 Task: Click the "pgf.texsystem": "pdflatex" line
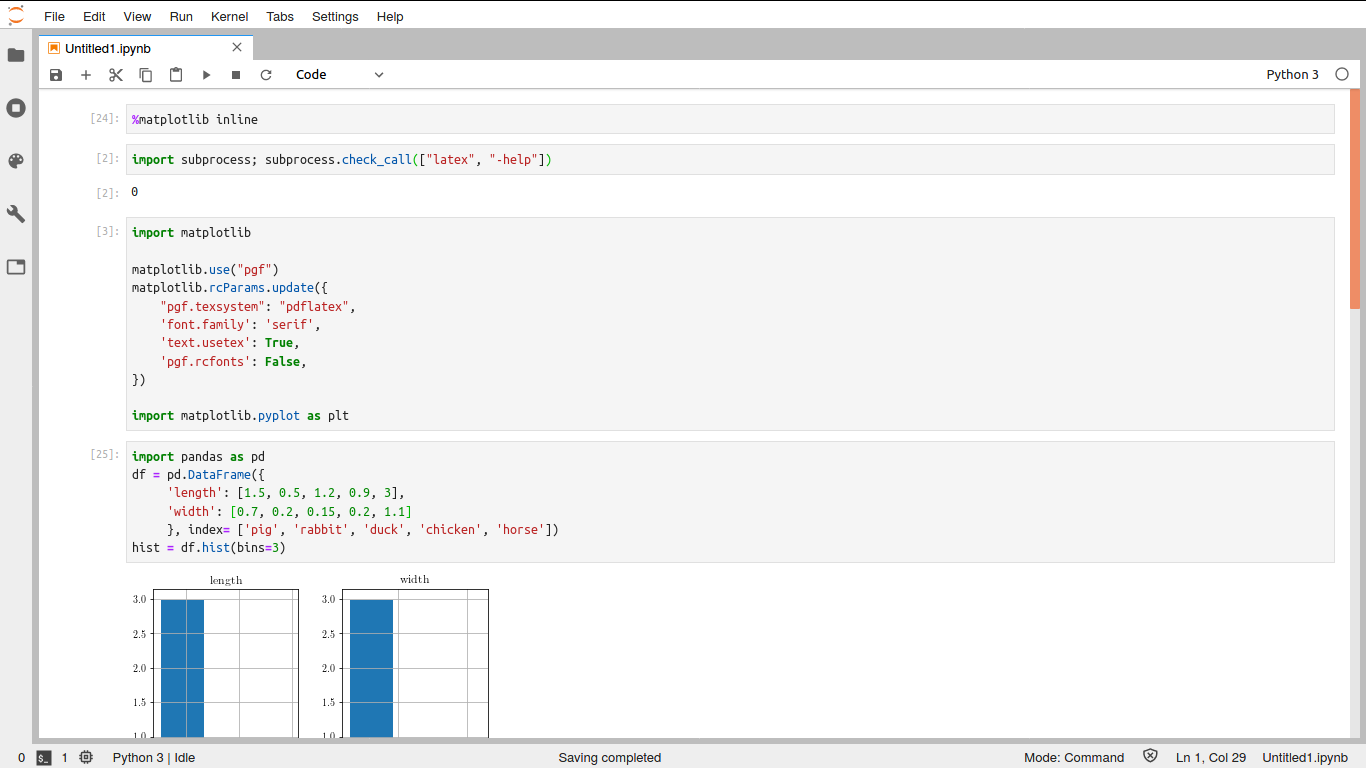[258, 306]
